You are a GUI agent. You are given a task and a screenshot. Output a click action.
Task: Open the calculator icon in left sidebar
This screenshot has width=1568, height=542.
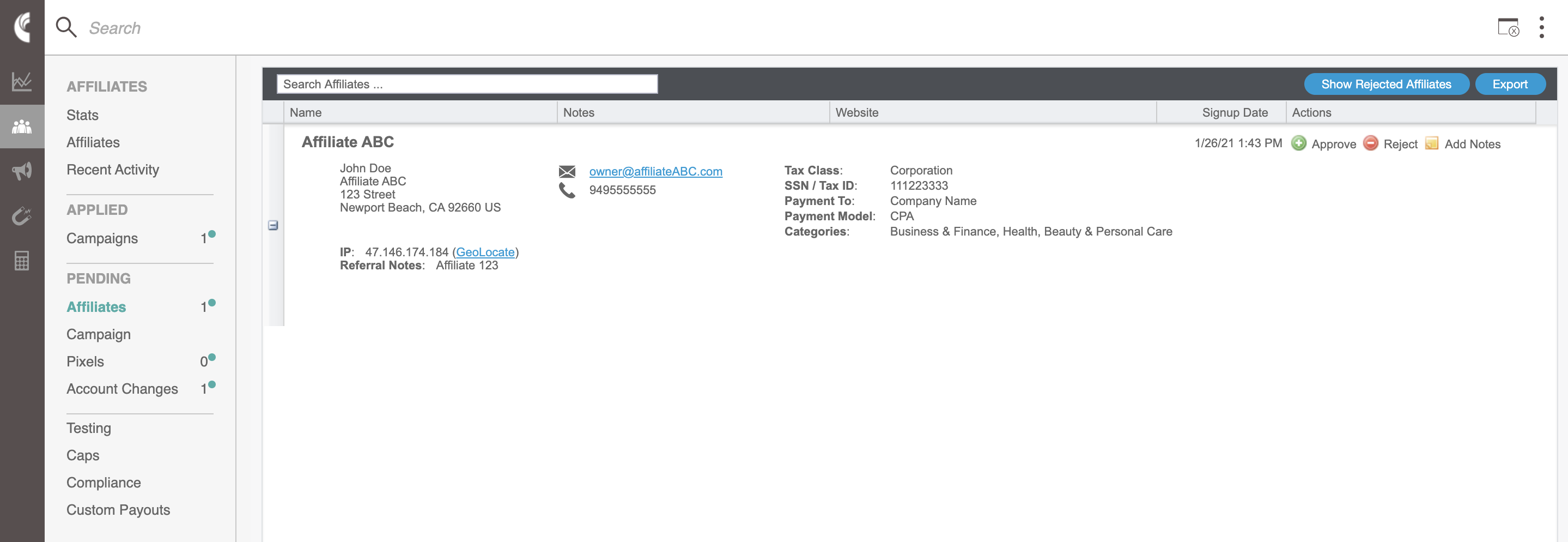pyautogui.click(x=22, y=261)
